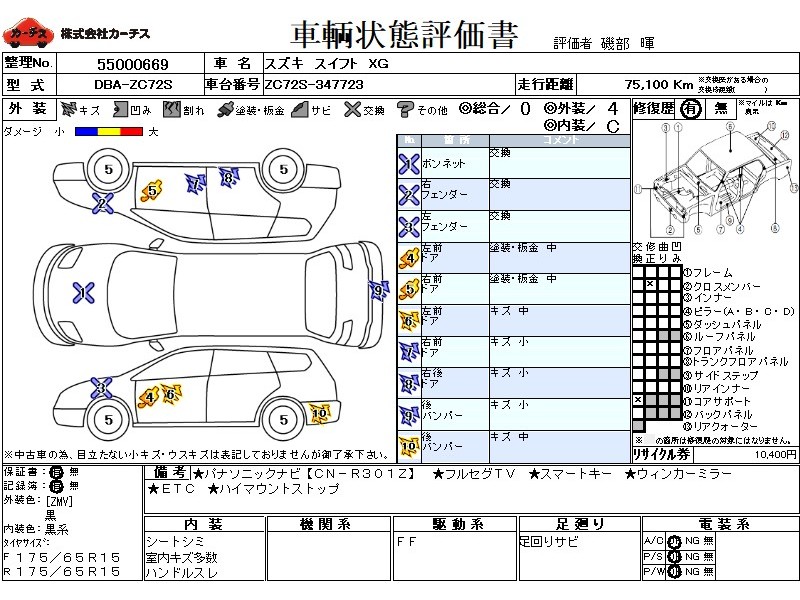Image resolution: width=800 pixels, height=600 pixels.
Task: Select orange damage marker 4 on the left front door
Action: (x=149, y=396)
